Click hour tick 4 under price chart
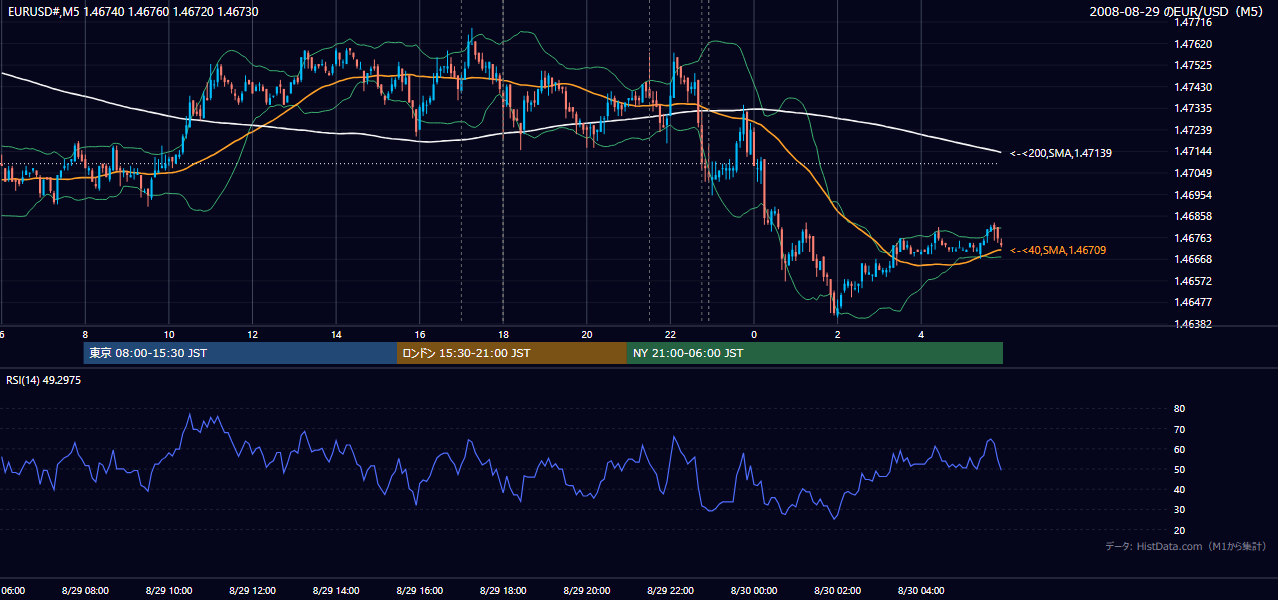1278x600 pixels. (x=921, y=334)
